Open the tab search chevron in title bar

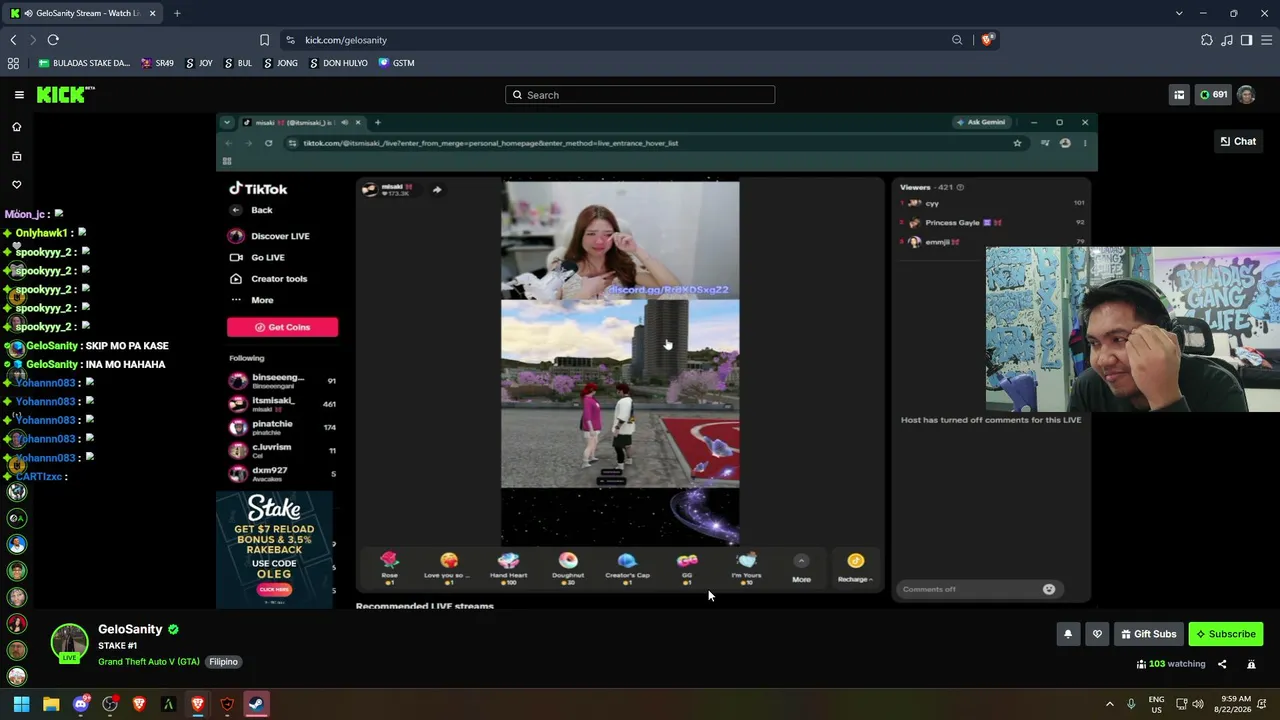pyautogui.click(x=1179, y=13)
